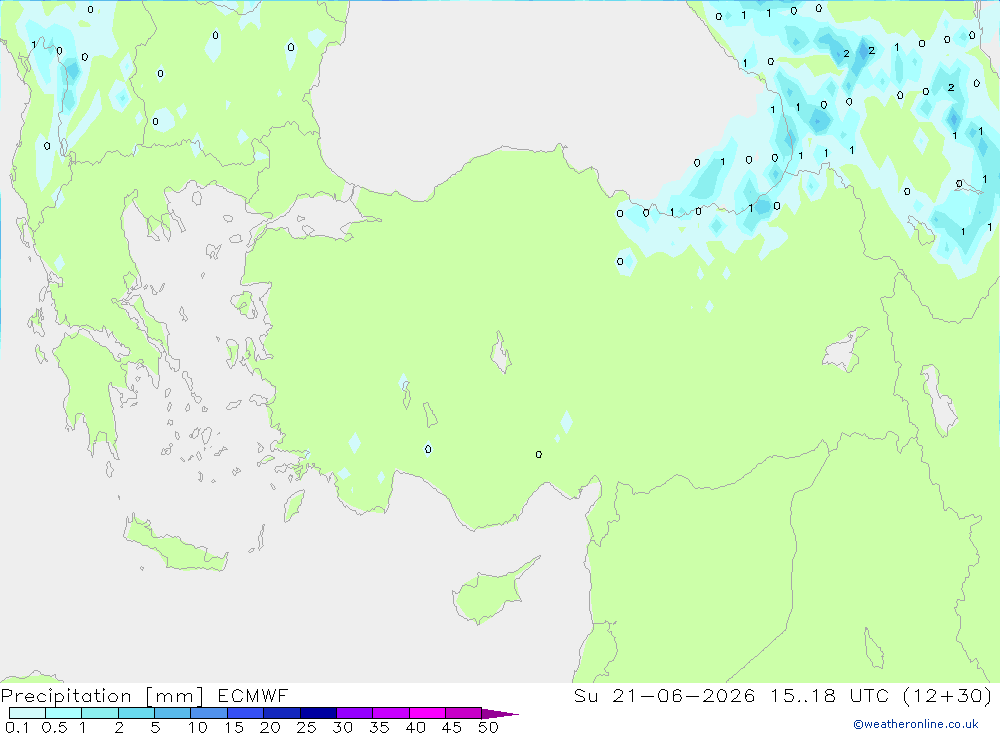Click the "Su" weekday label
1000x733 pixels.
click(585, 695)
